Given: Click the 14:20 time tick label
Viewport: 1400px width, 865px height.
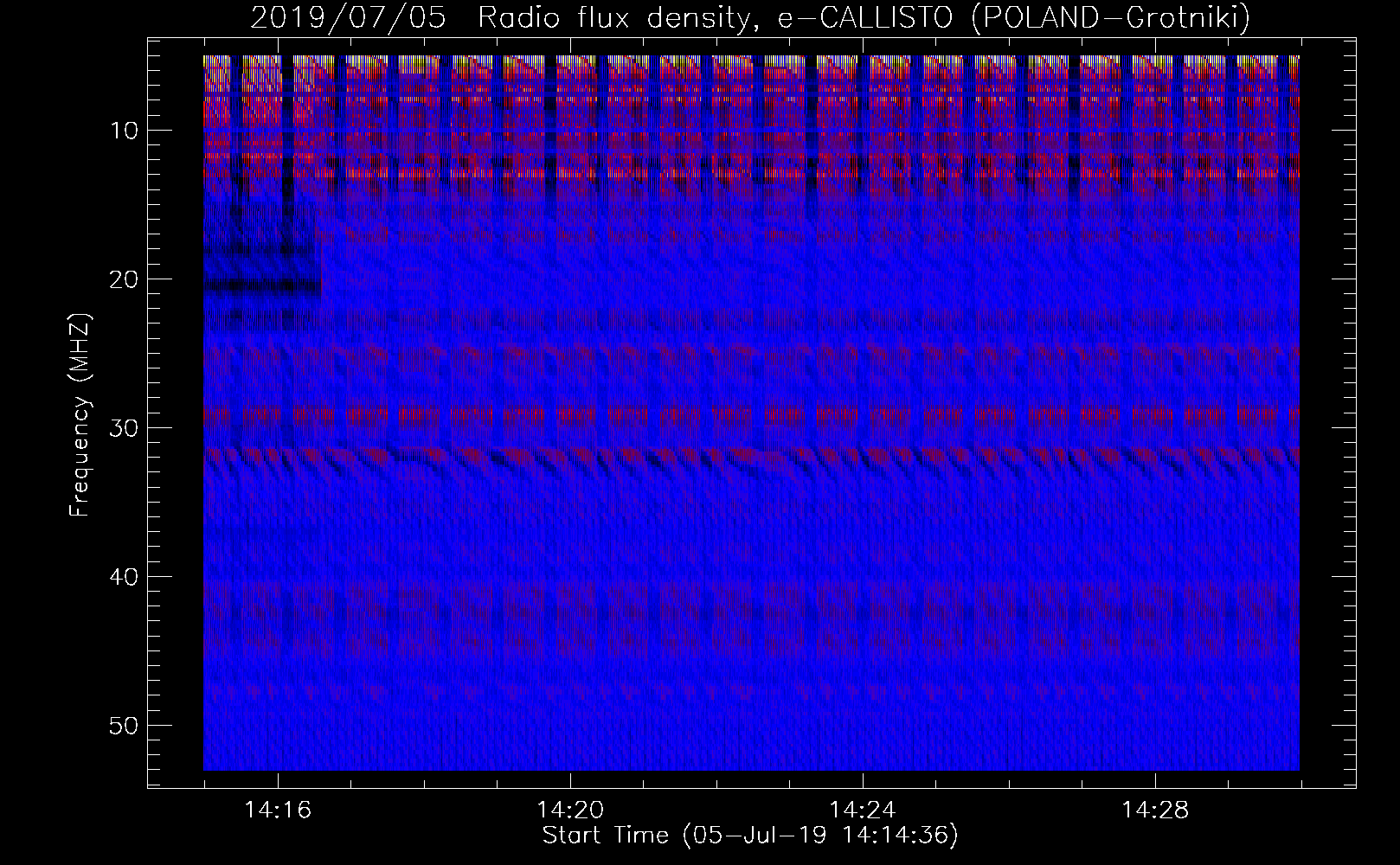Looking at the screenshot, I should pos(570,811).
